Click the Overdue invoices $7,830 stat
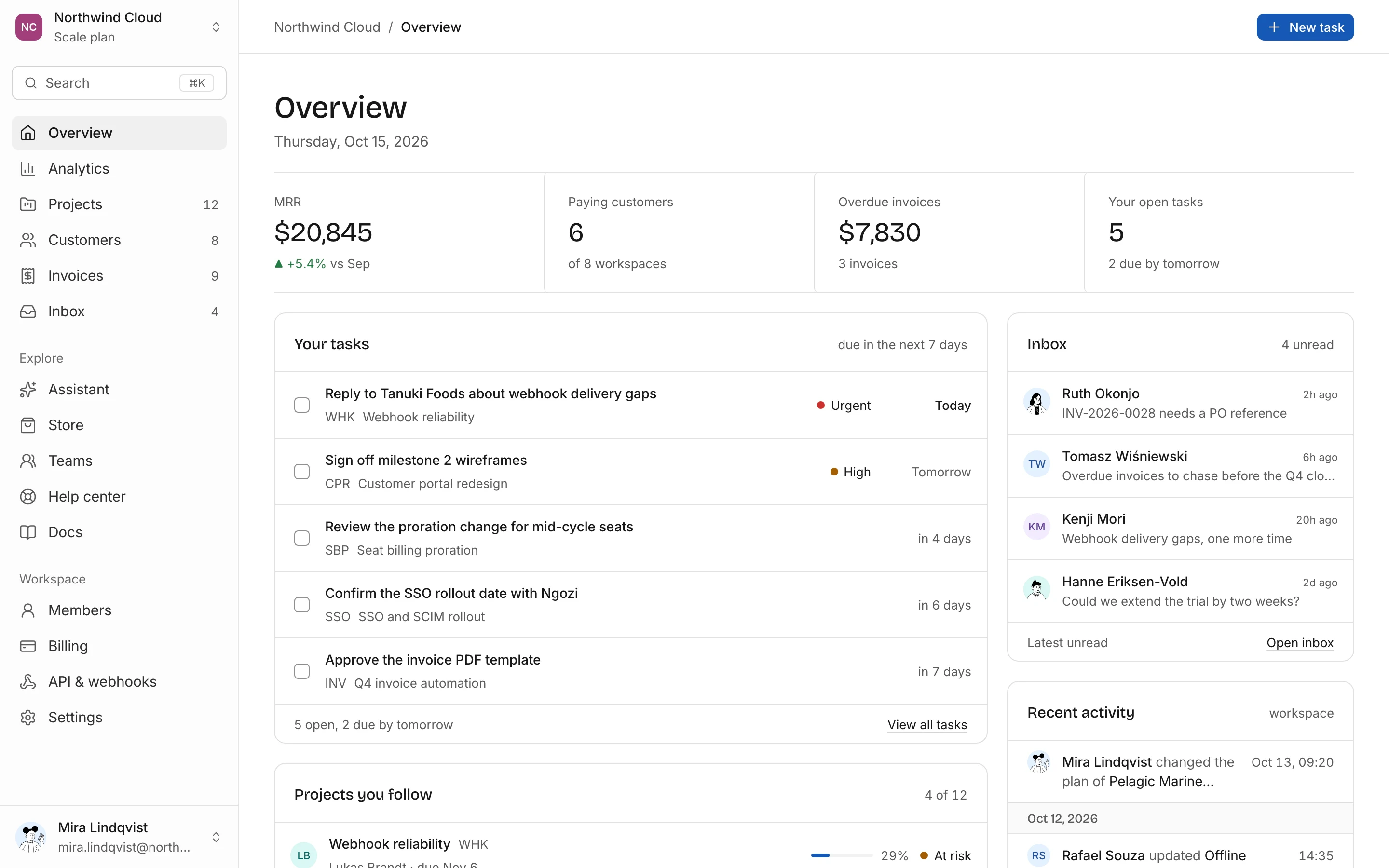 (949, 232)
